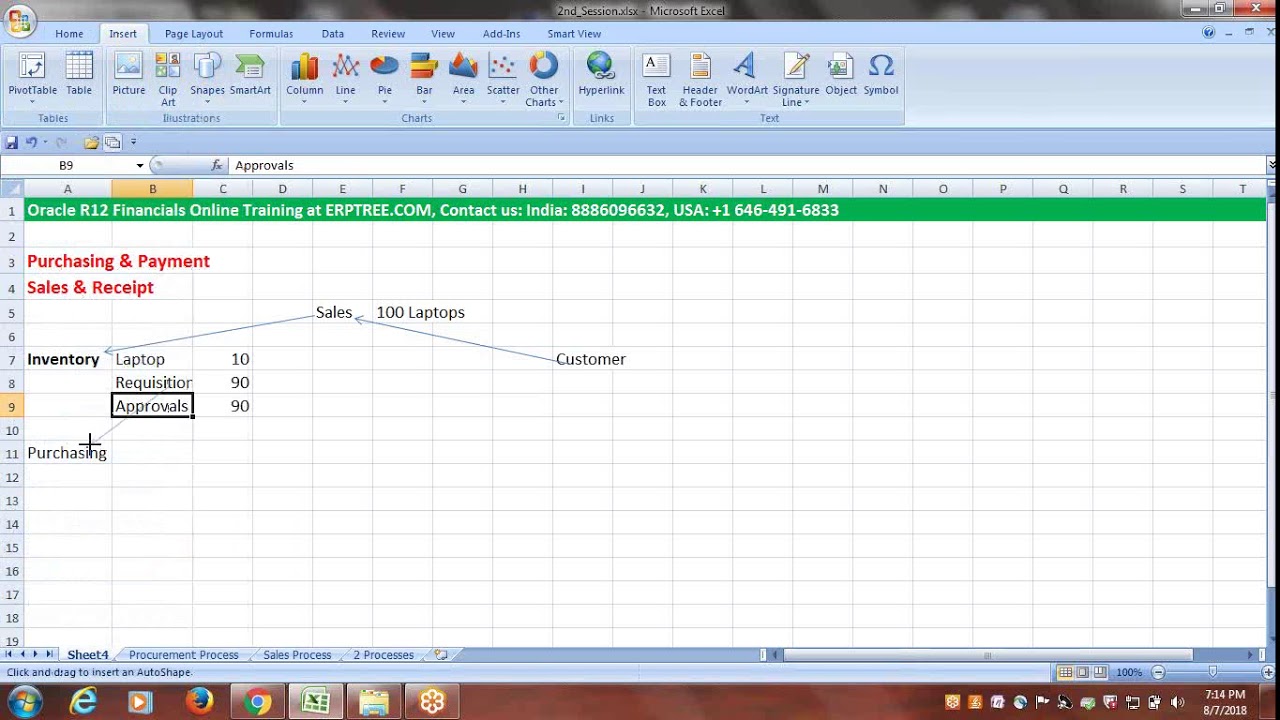Insert an Area chart
1280x720 pixels.
tap(463, 80)
